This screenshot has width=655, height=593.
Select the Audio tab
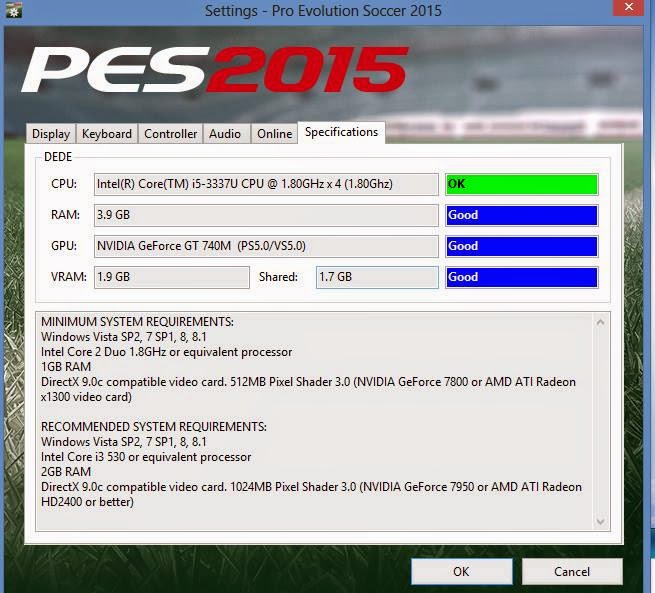coord(225,134)
